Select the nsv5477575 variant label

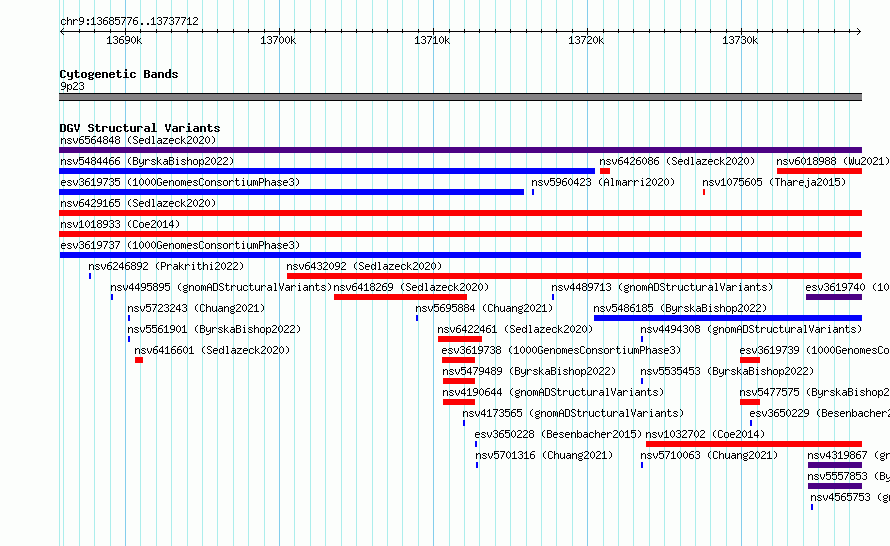click(814, 392)
